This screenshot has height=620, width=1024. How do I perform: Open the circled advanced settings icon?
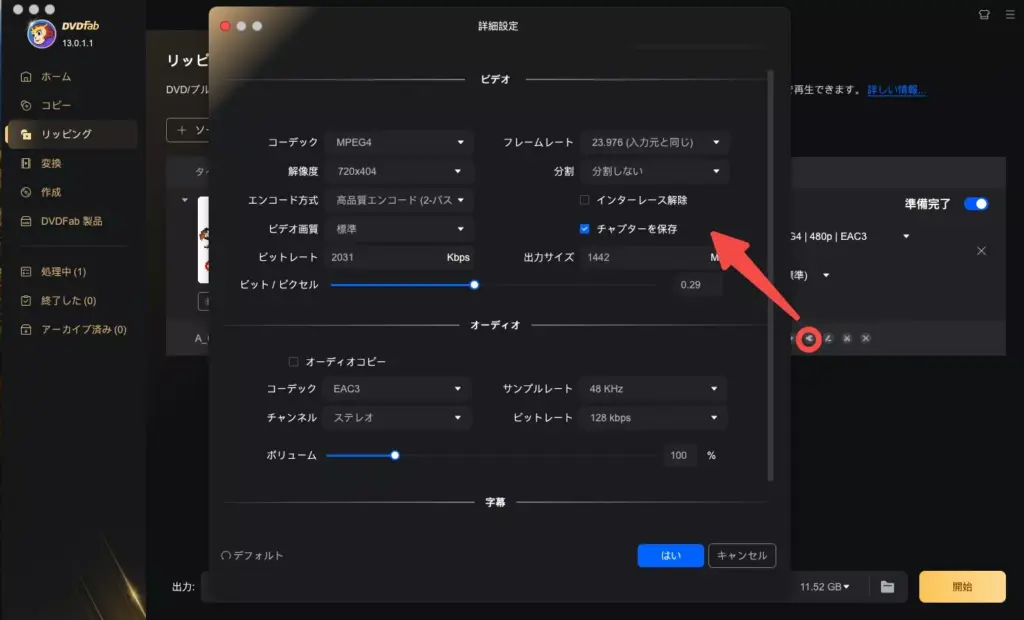(811, 339)
